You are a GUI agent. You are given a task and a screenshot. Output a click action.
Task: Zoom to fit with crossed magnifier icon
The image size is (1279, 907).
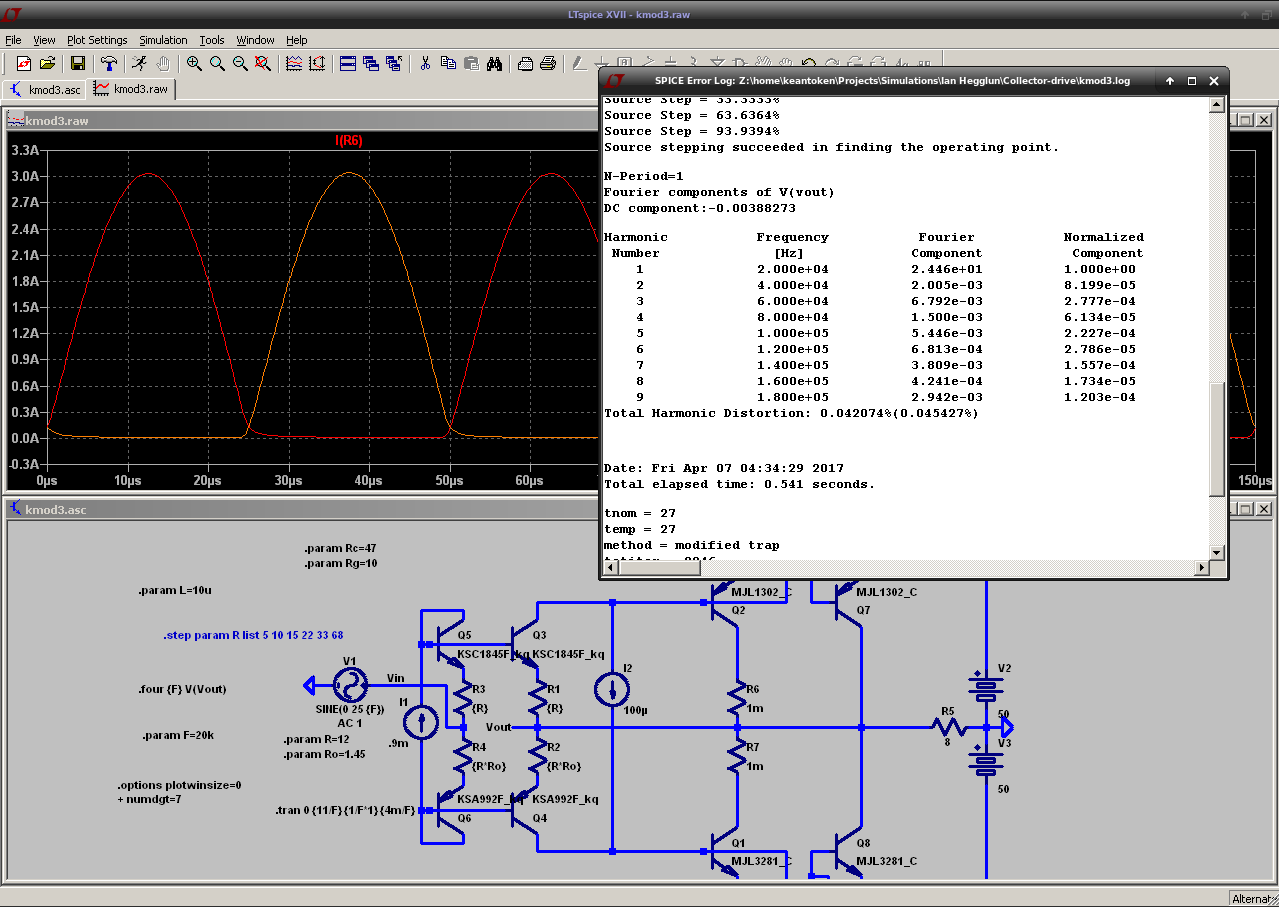263,63
